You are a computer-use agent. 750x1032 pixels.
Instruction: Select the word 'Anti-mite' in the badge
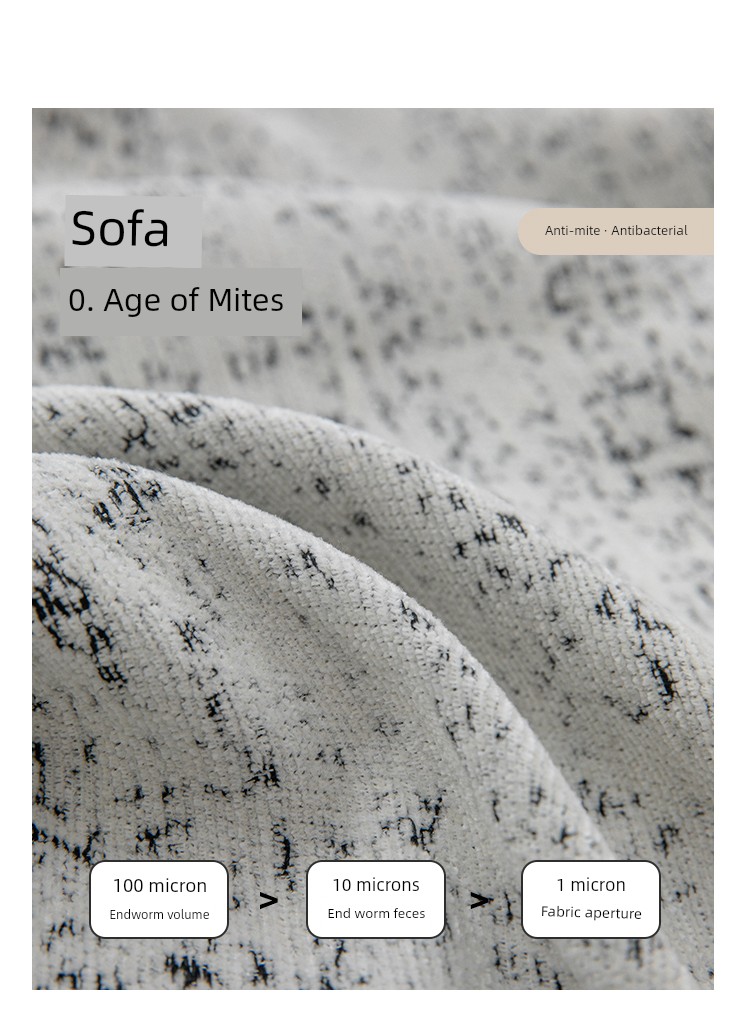[x=572, y=231]
